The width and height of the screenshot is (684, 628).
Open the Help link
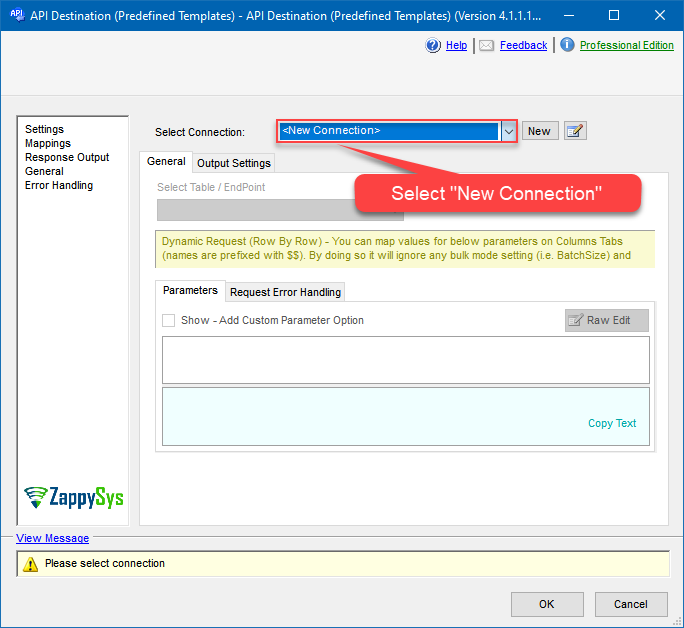pyautogui.click(x=456, y=45)
